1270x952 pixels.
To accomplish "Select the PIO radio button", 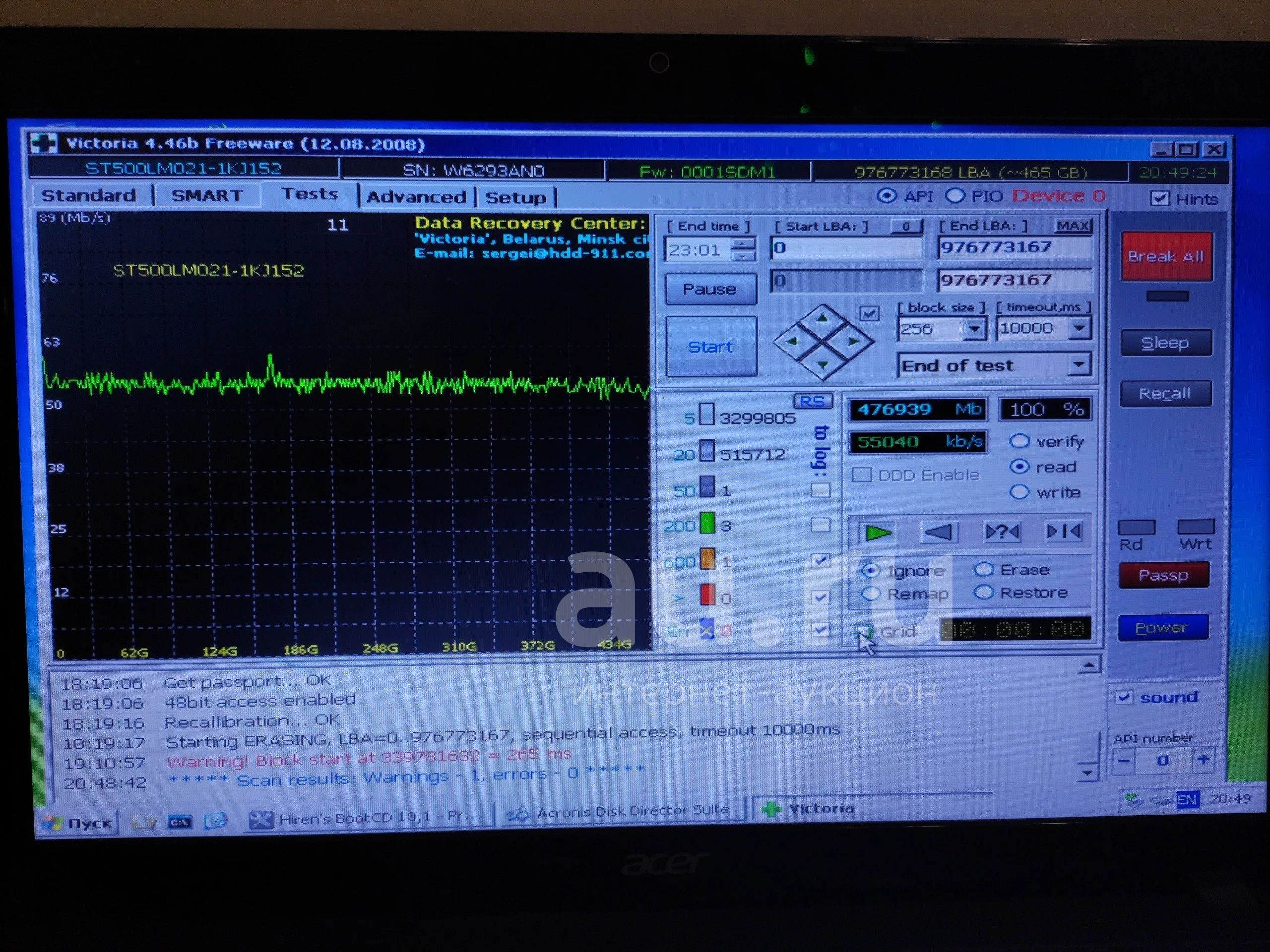I will tap(955, 196).
